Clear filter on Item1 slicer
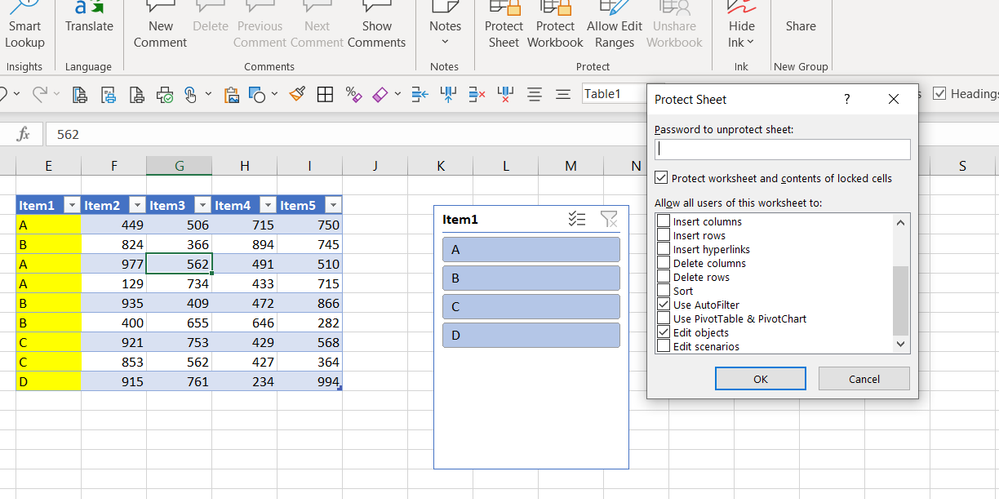 pyautogui.click(x=609, y=219)
